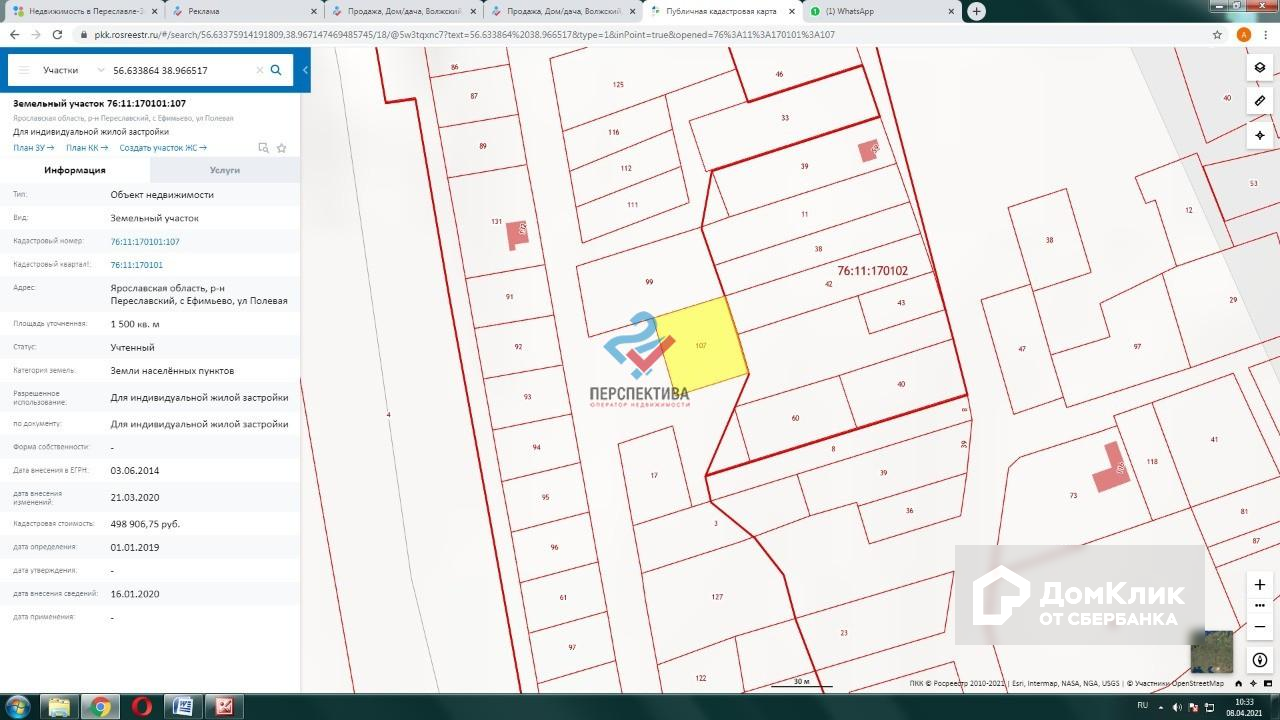This screenshot has height=720, width=1280.
Task: Open the План КК link
Action: tap(87, 148)
